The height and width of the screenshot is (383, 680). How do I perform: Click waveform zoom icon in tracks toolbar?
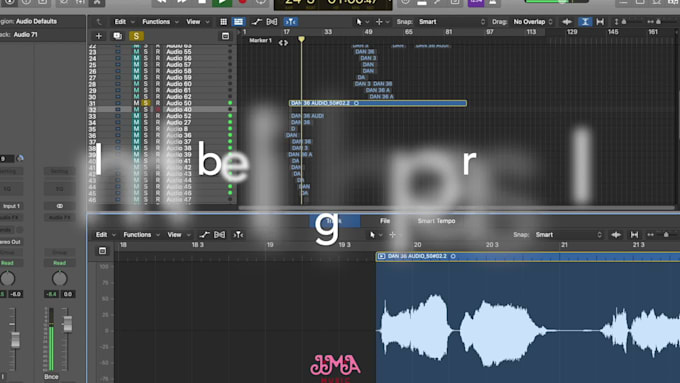pyautogui.click(x=566, y=22)
